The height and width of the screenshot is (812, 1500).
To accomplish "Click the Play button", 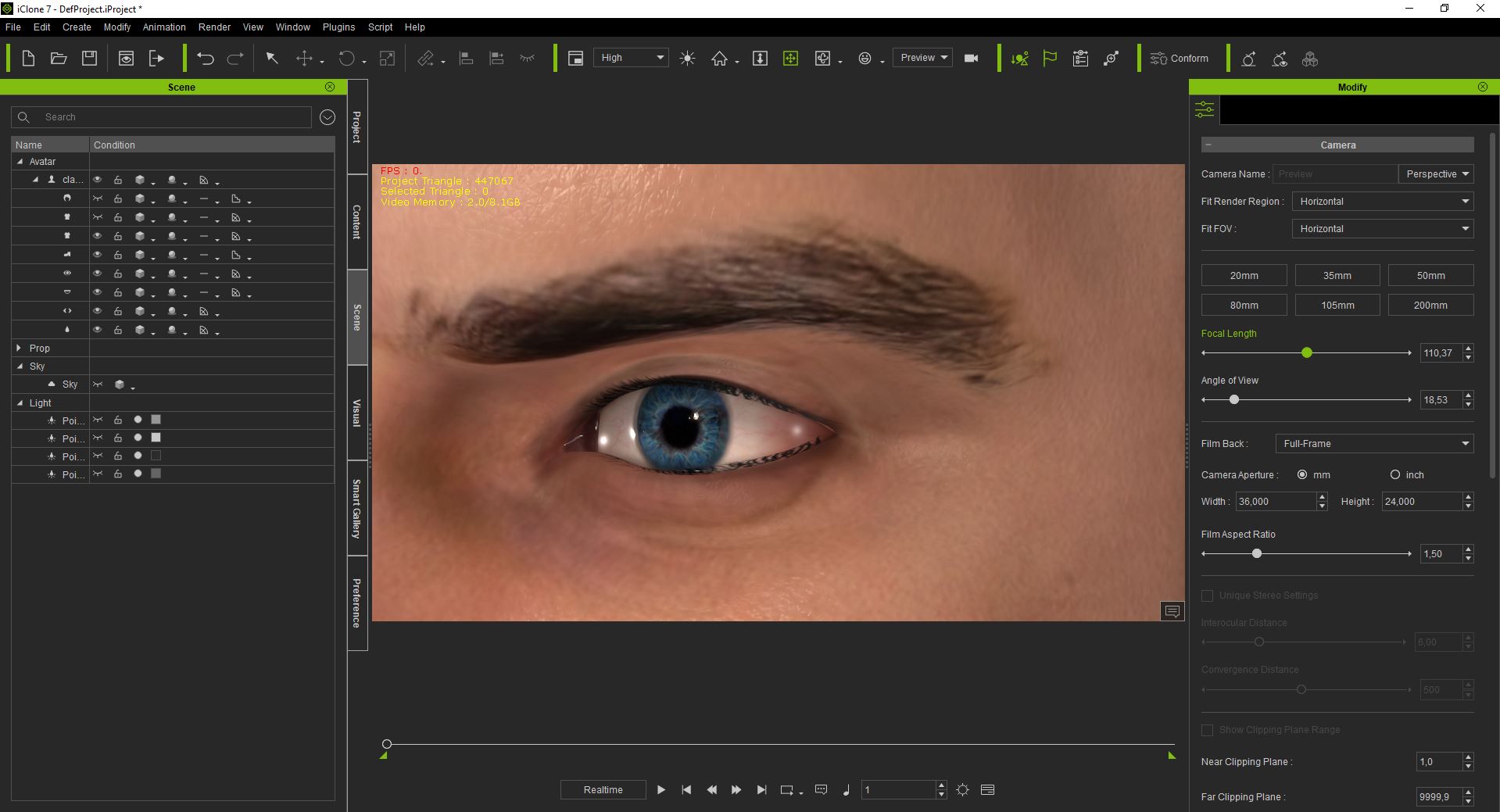I will (x=661, y=790).
